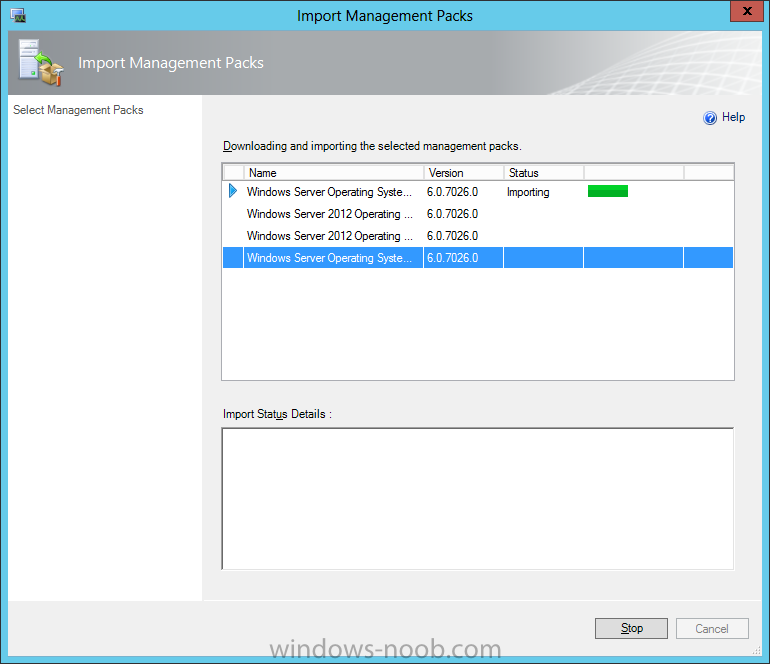
Task: Open the Help link
Action: pos(733,117)
